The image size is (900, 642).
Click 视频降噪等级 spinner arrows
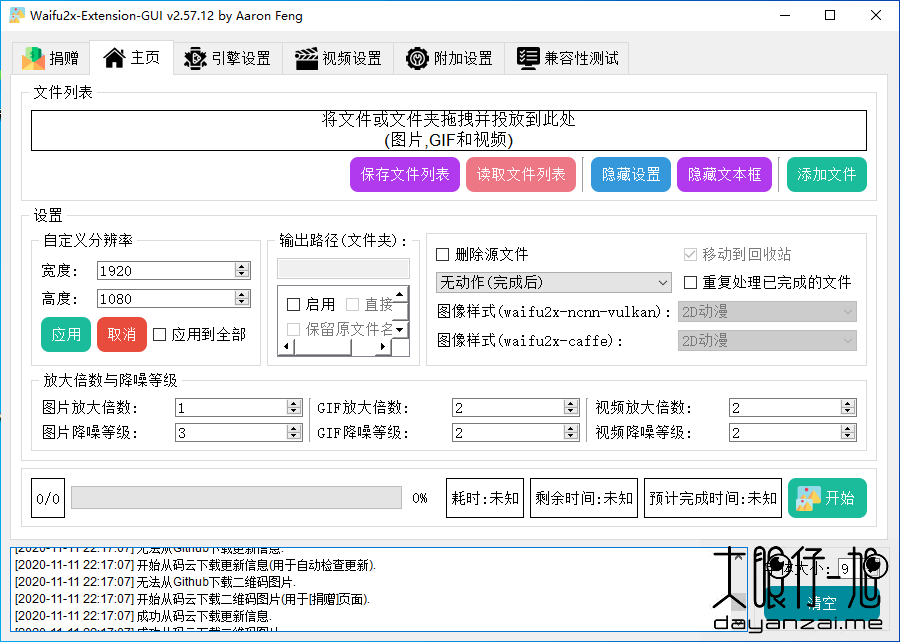[x=848, y=432]
